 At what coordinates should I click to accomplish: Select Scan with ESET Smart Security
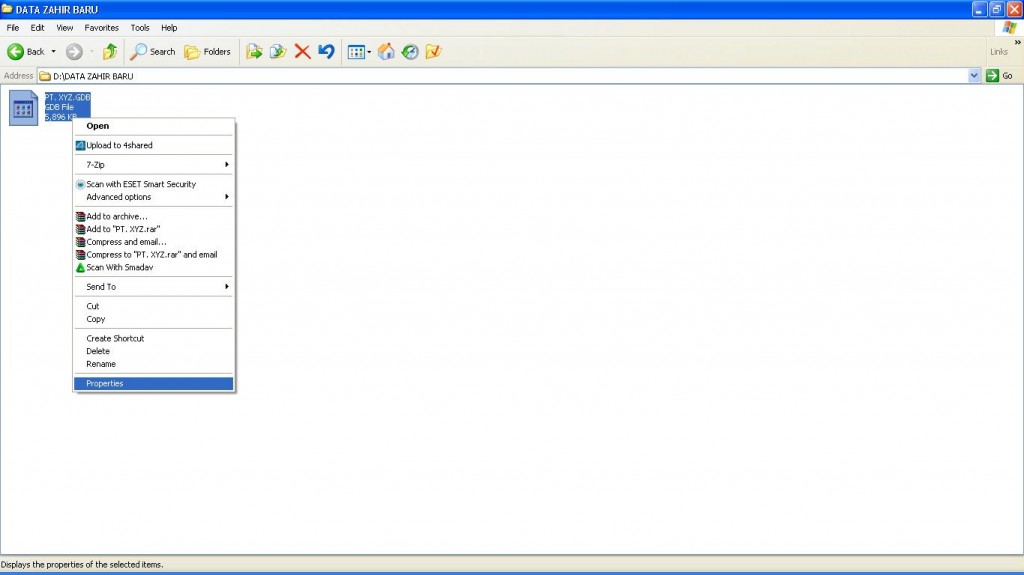tap(141, 184)
